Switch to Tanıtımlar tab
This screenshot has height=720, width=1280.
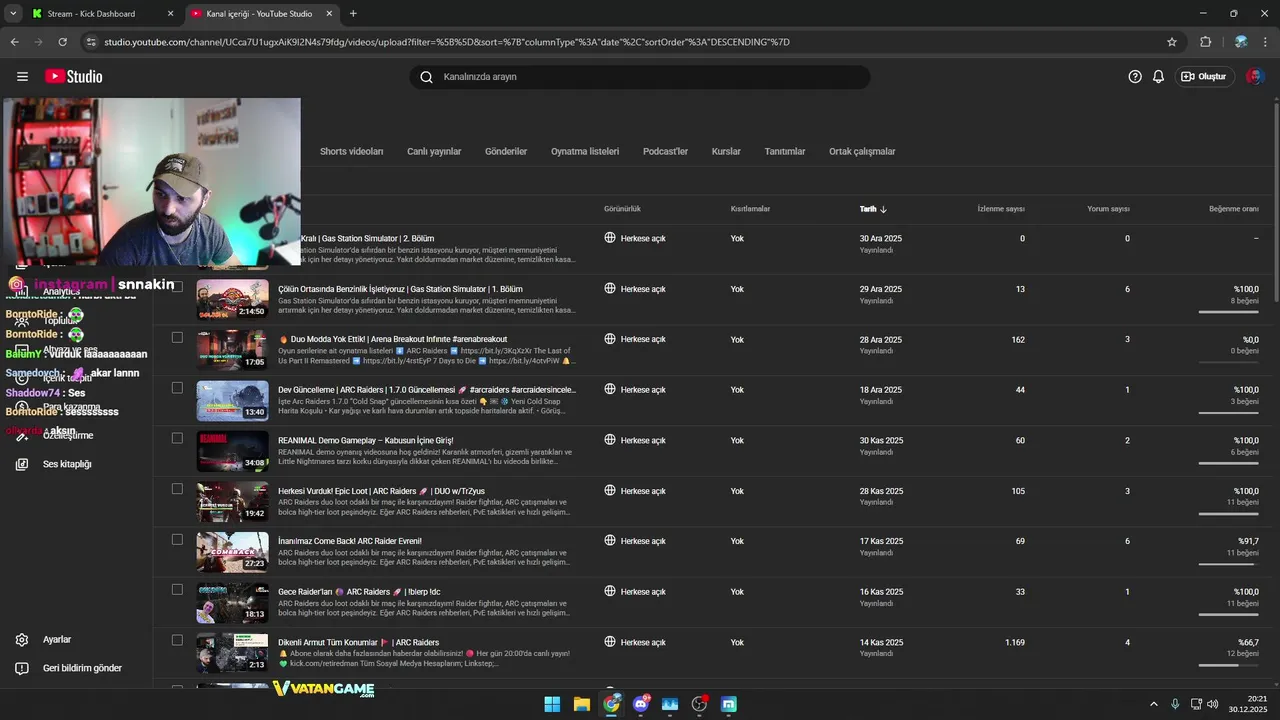coord(785,151)
